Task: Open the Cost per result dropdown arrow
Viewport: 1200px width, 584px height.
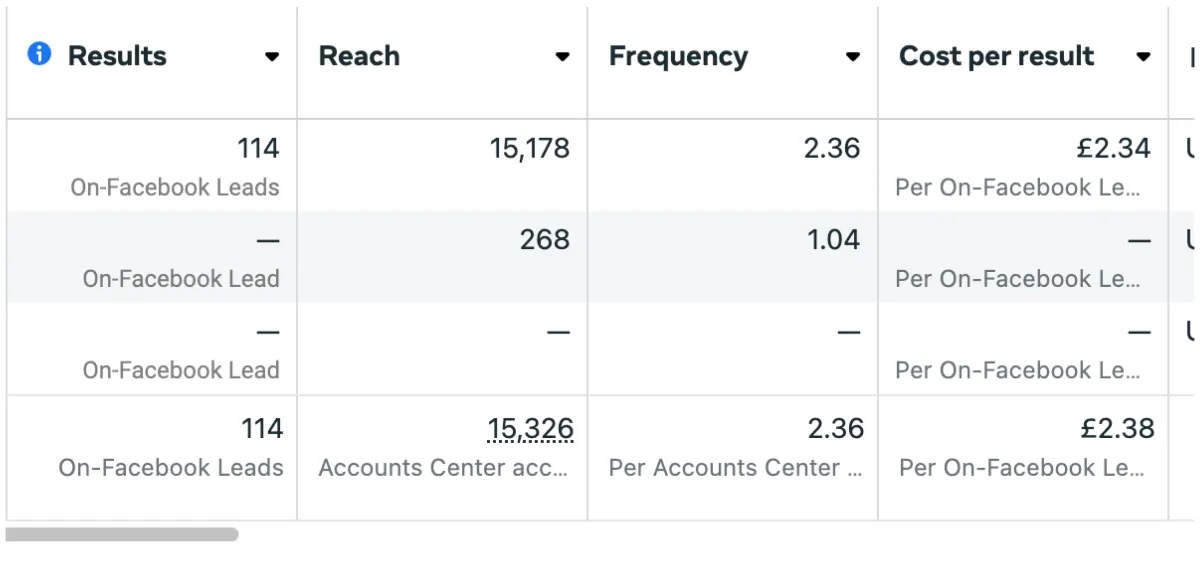Action: pyautogui.click(x=1144, y=57)
